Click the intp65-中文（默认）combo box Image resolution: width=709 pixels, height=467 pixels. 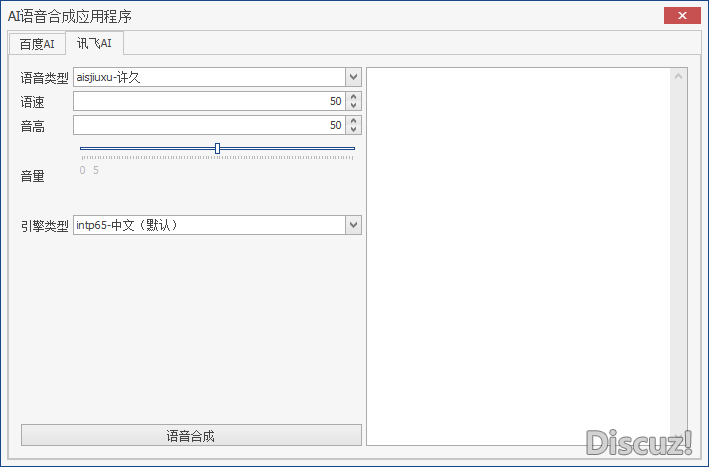coord(210,225)
